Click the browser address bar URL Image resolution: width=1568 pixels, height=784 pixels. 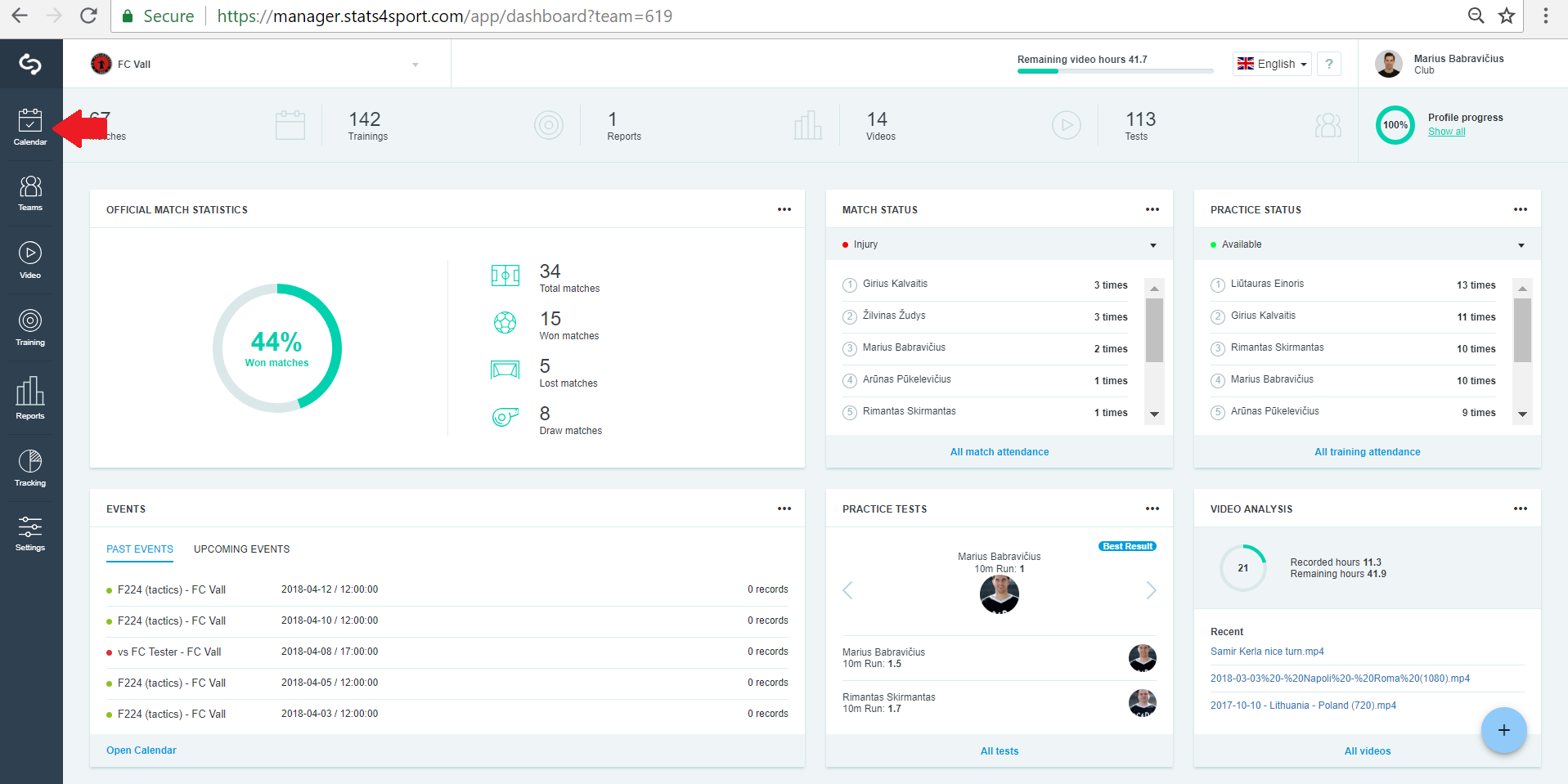point(445,16)
